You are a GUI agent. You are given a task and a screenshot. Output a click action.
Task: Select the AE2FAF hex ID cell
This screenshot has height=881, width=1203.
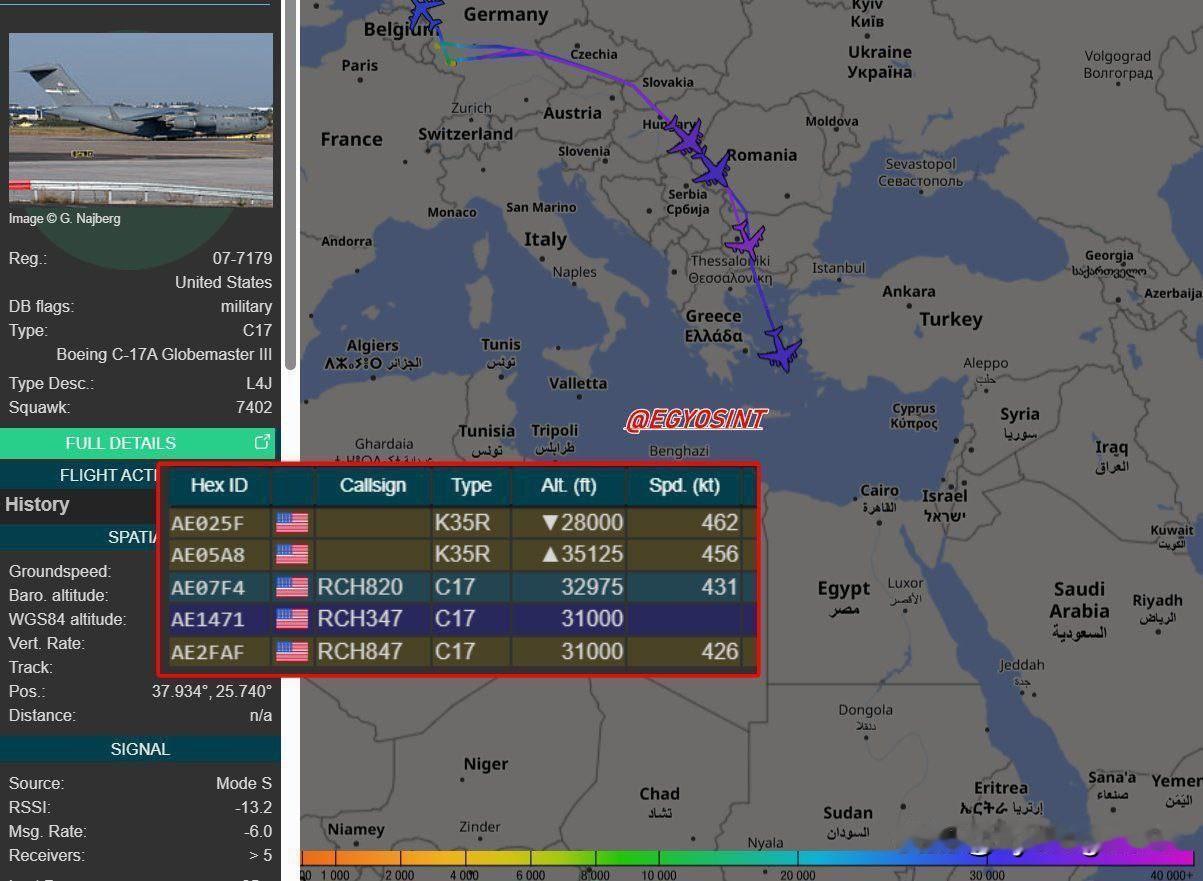click(x=207, y=652)
